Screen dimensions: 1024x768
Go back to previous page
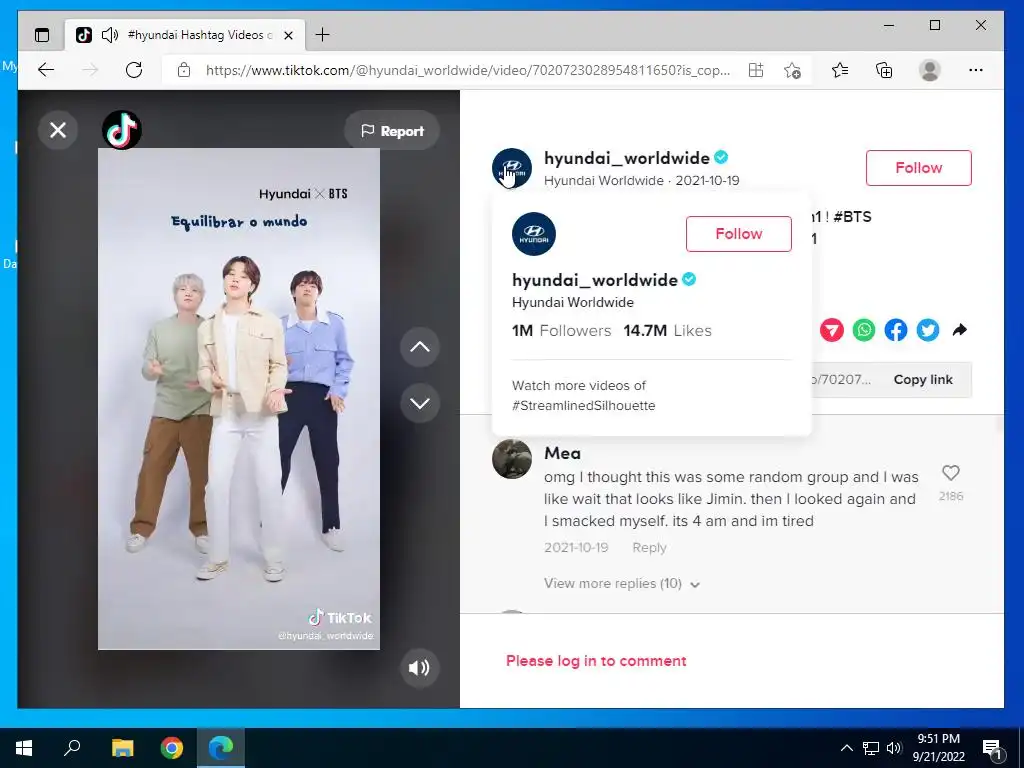pyautogui.click(x=46, y=70)
